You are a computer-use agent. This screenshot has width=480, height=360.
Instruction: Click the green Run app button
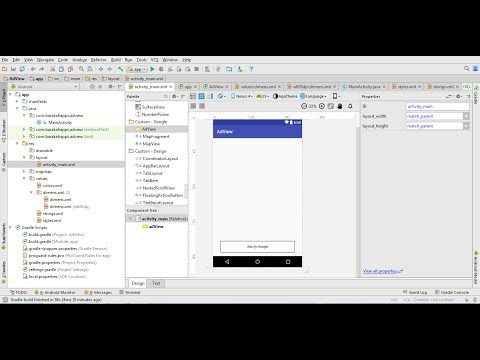point(152,69)
